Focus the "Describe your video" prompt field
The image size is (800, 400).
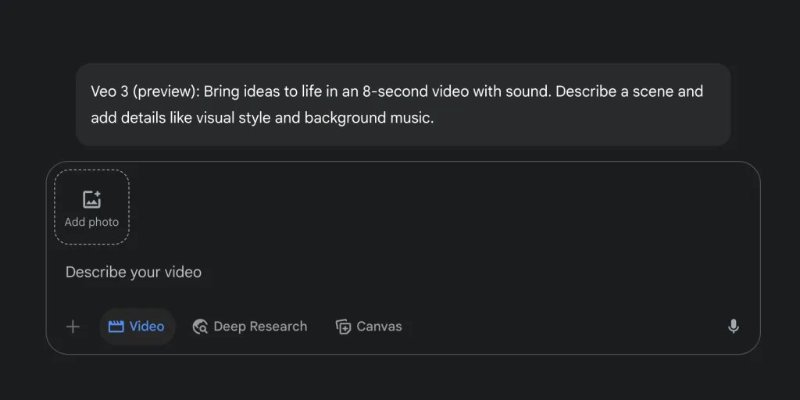pos(300,272)
